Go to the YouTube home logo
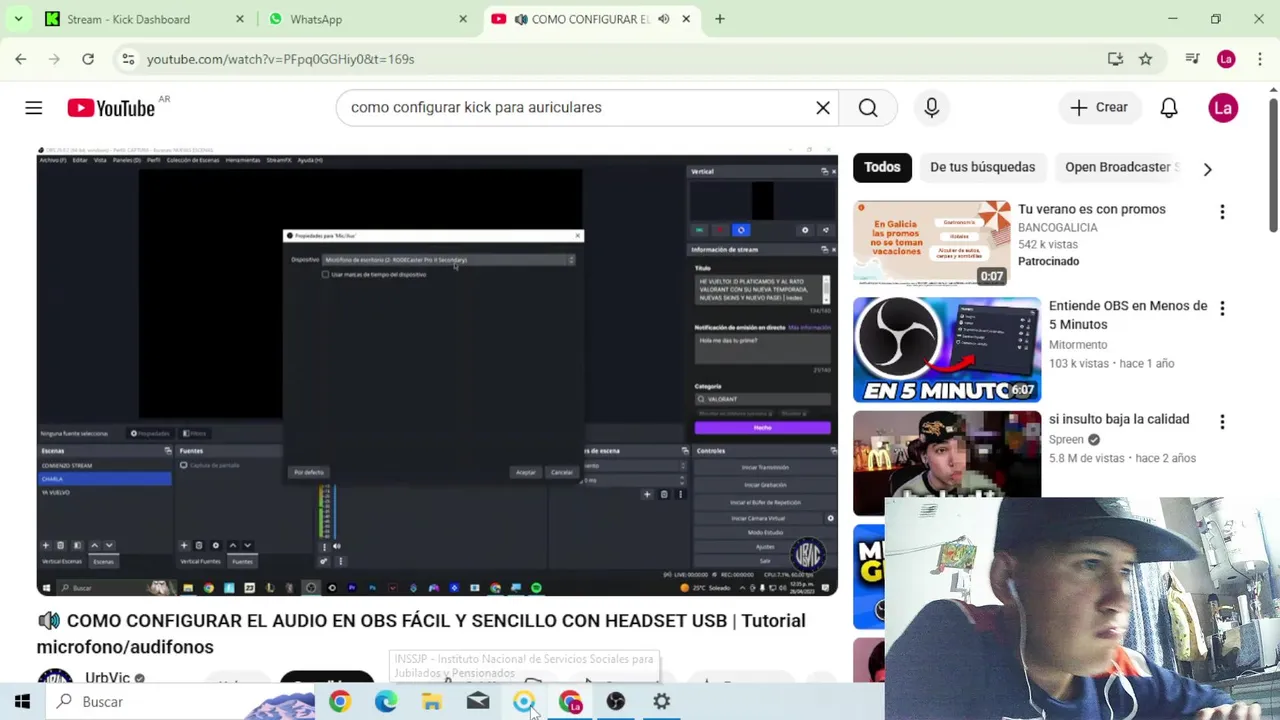The width and height of the screenshot is (1280, 720). (x=111, y=108)
